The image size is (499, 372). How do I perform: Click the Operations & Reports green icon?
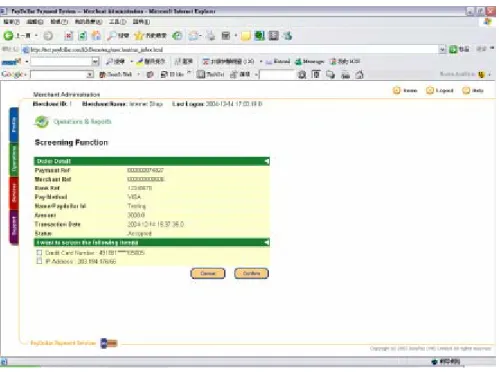click(x=42, y=122)
